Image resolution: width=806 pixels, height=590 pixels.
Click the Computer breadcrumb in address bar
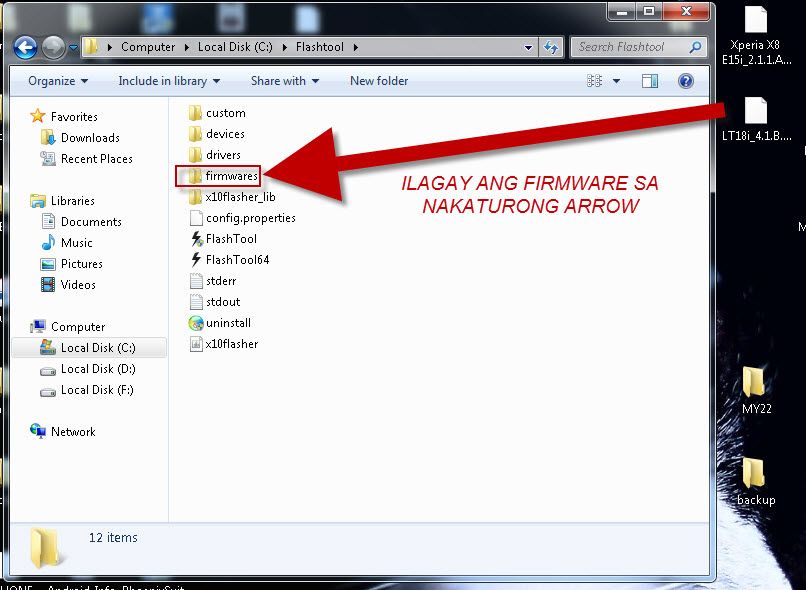(x=148, y=47)
